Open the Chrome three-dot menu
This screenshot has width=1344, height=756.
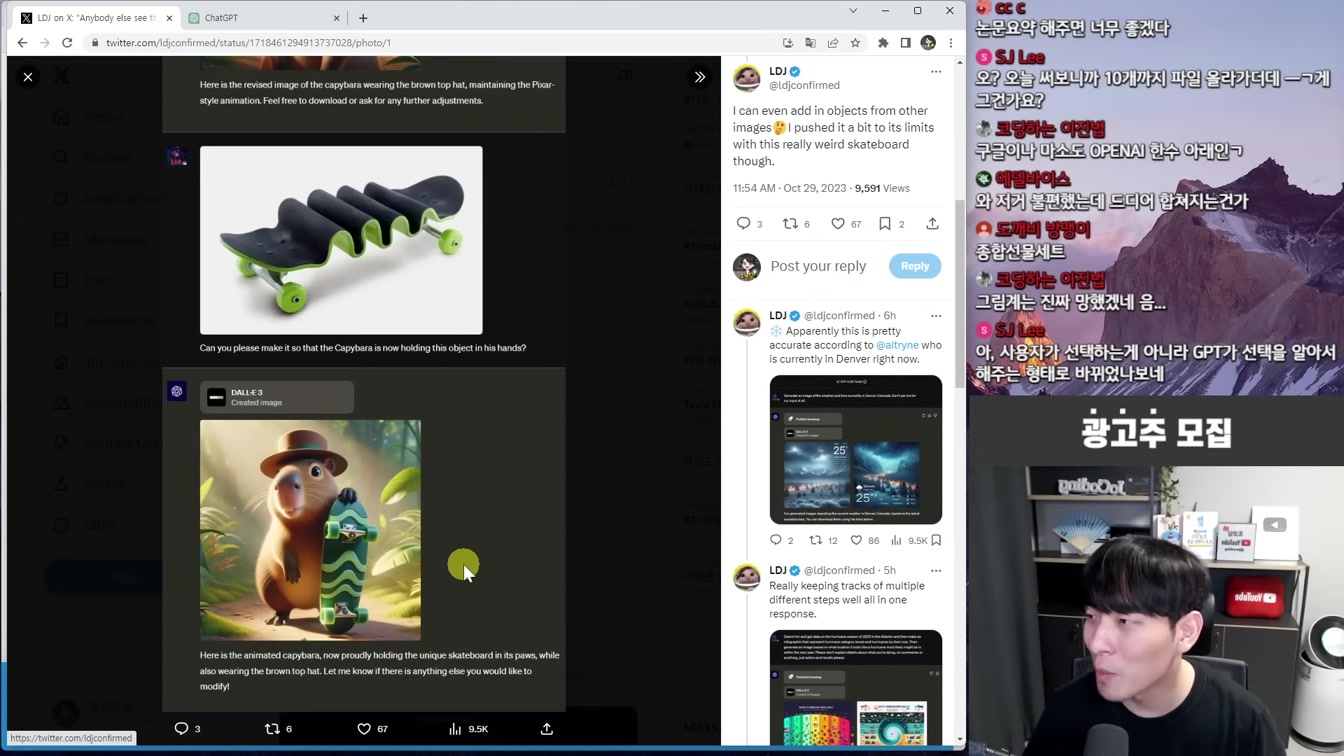(x=950, y=43)
